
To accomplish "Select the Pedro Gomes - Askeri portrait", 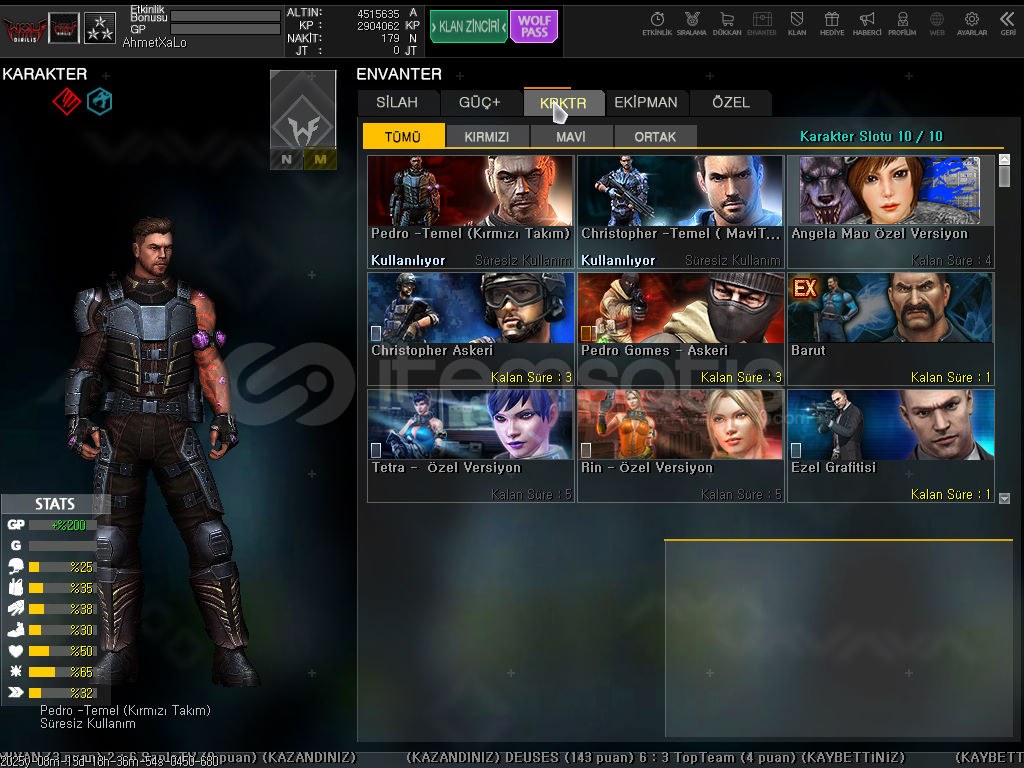I will (x=680, y=308).
